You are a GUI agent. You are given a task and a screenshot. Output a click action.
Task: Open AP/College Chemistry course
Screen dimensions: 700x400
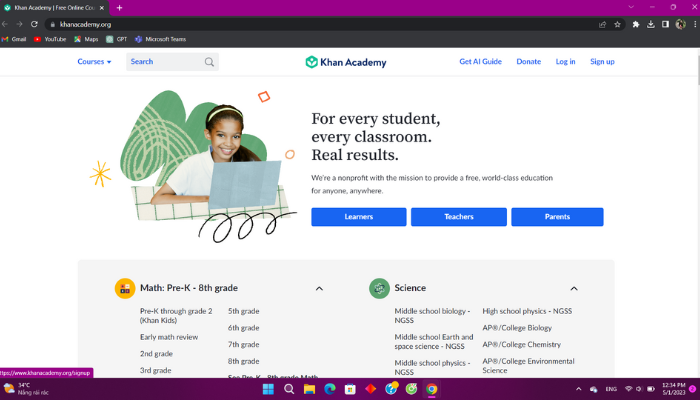(x=521, y=345)
